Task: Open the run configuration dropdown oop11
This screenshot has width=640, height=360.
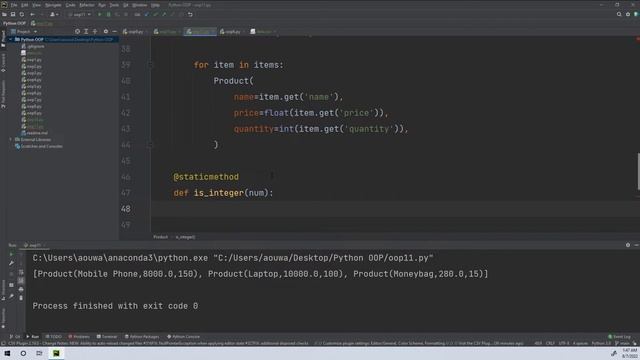Action: click(x=80, y=14)
